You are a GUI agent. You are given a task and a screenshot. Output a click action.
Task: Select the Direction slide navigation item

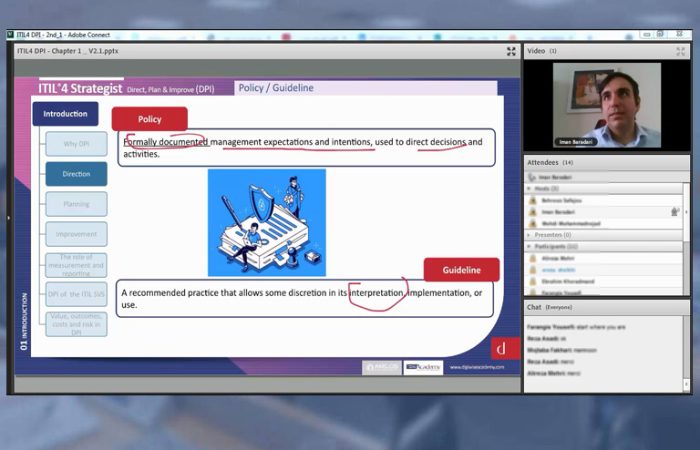coord(76,174)
